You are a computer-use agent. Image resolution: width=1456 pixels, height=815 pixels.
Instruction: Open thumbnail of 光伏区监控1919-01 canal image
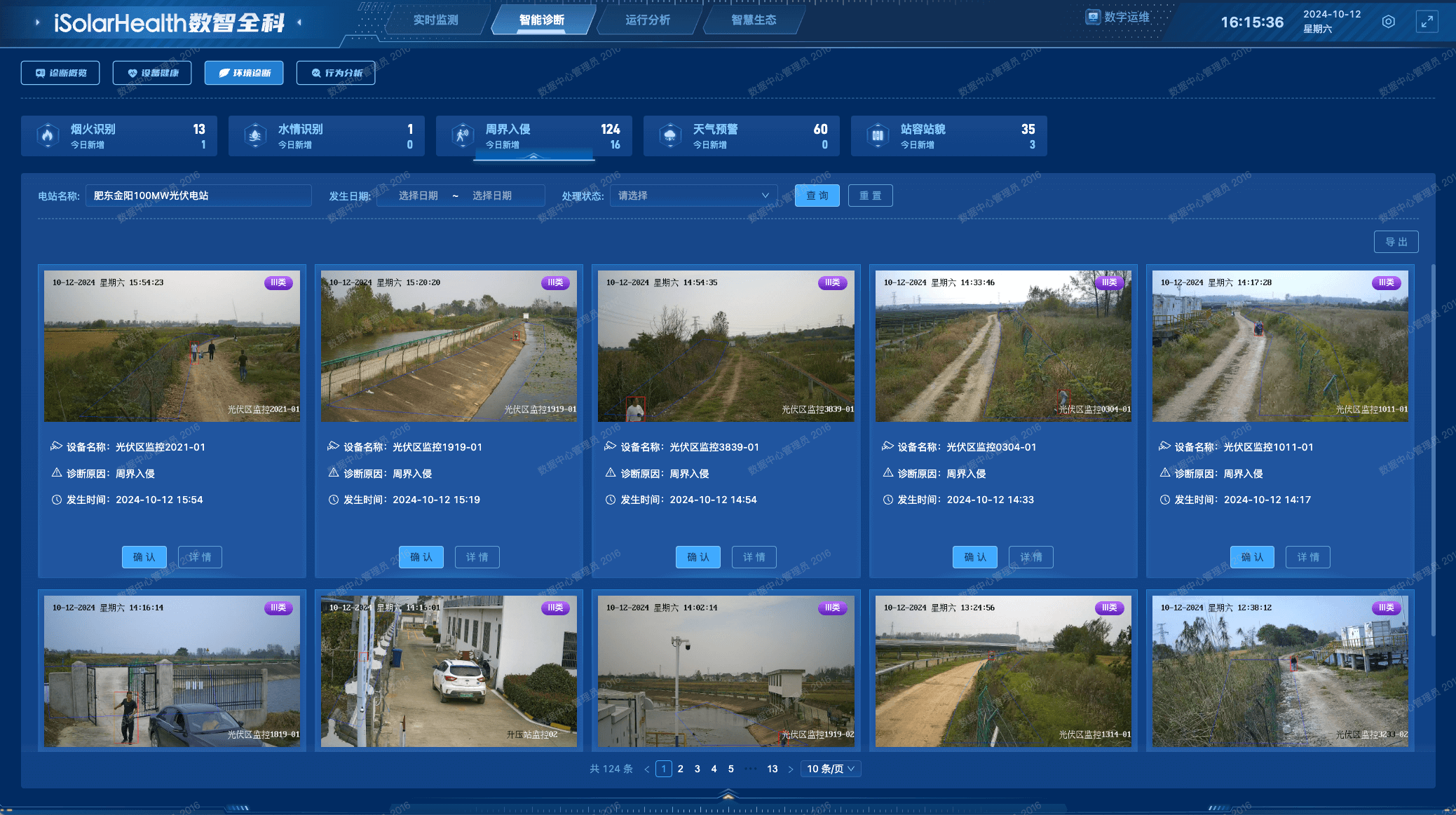tap(449, 346)
